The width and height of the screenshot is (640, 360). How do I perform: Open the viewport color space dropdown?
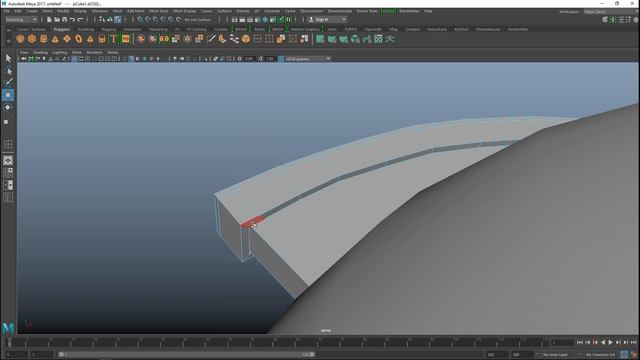click(308, 59)
